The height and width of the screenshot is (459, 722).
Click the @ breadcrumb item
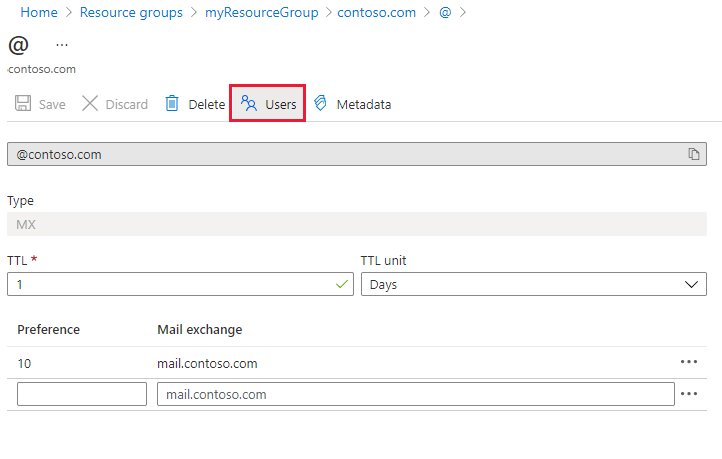click(x=445, y=13)
